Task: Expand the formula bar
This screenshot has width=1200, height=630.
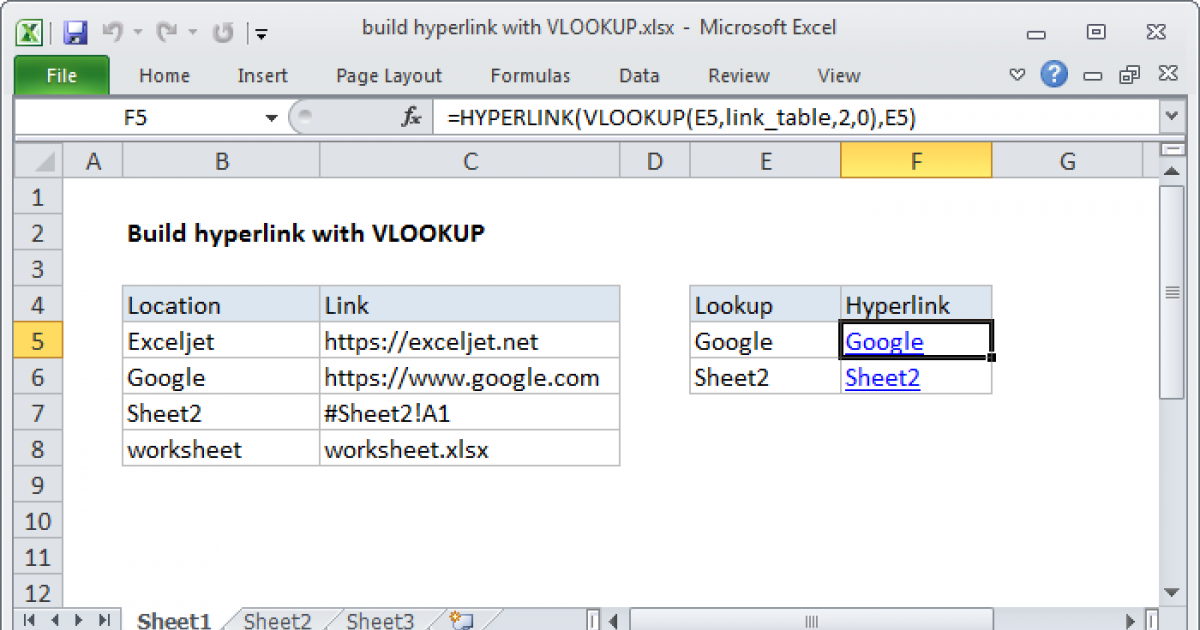Action: 1171,117
